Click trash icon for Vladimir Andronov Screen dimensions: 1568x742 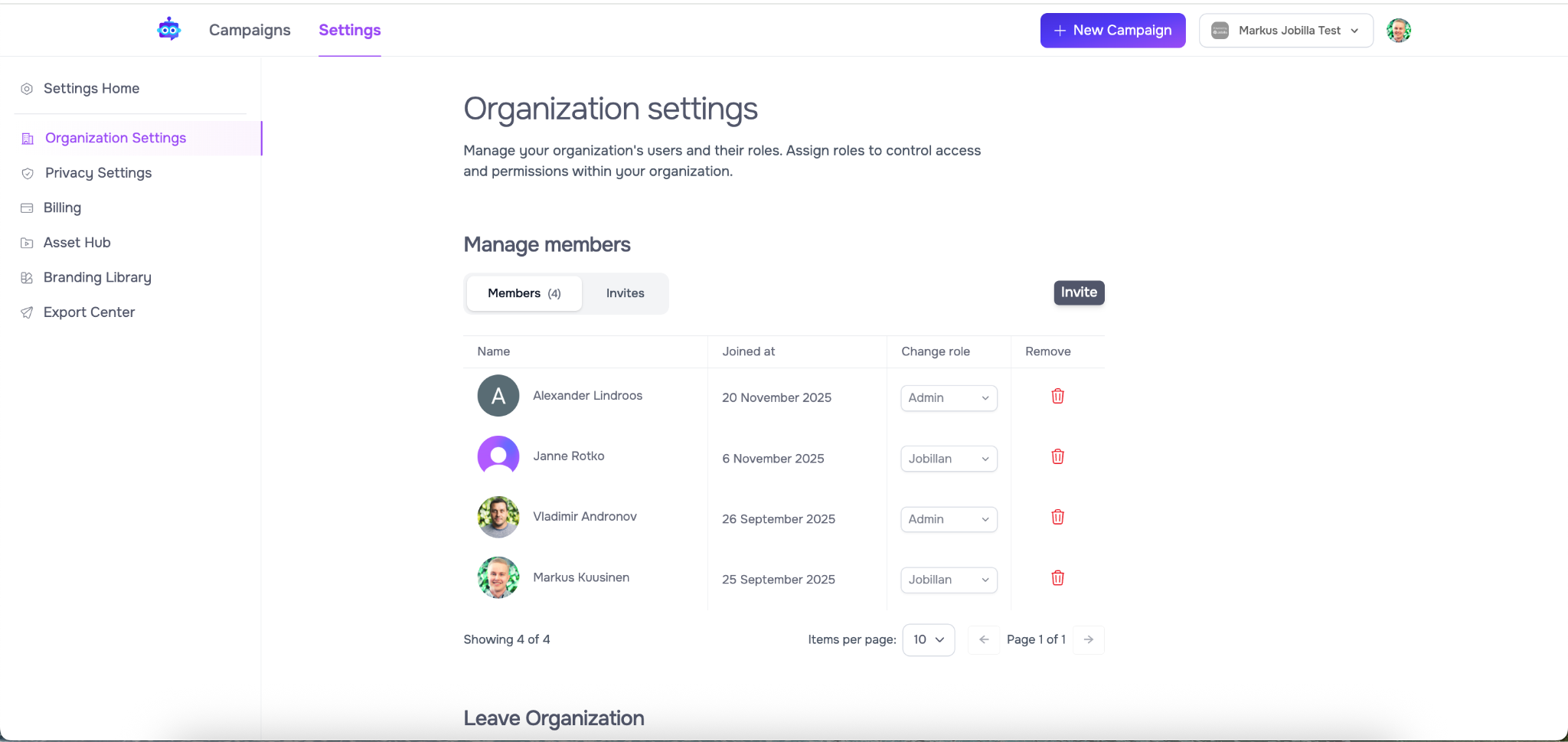coord(1057,518)
